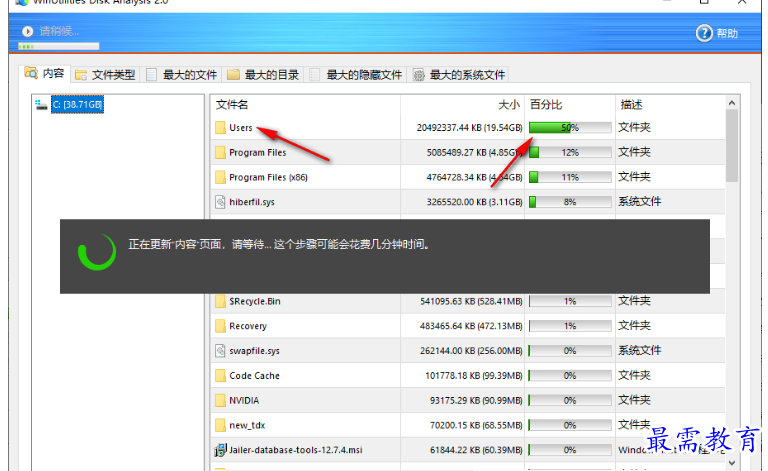Screen dimensions: 768x471
Task: Select the Program Files (x86) name
Action: coord(268,177)
